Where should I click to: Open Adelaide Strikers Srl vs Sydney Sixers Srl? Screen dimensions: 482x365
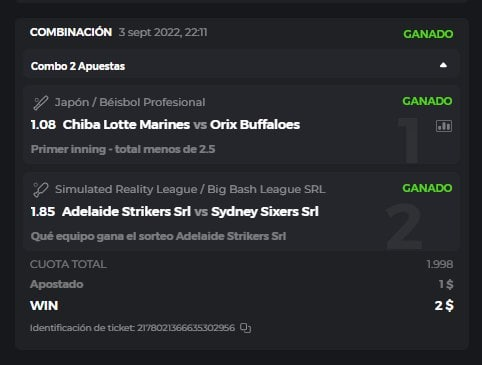point(190,212)
